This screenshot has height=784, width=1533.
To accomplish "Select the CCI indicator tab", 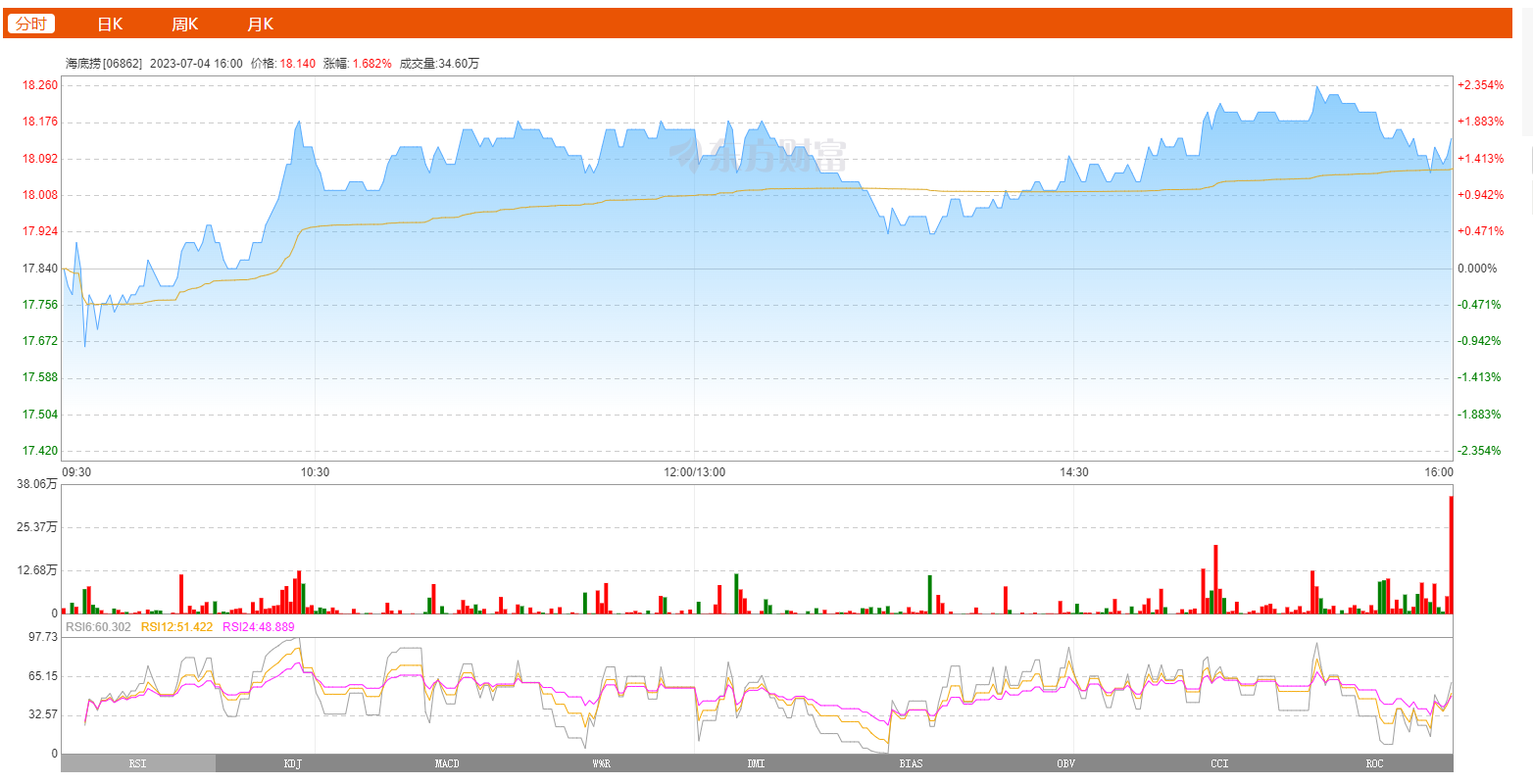I will pos(1220,763).
